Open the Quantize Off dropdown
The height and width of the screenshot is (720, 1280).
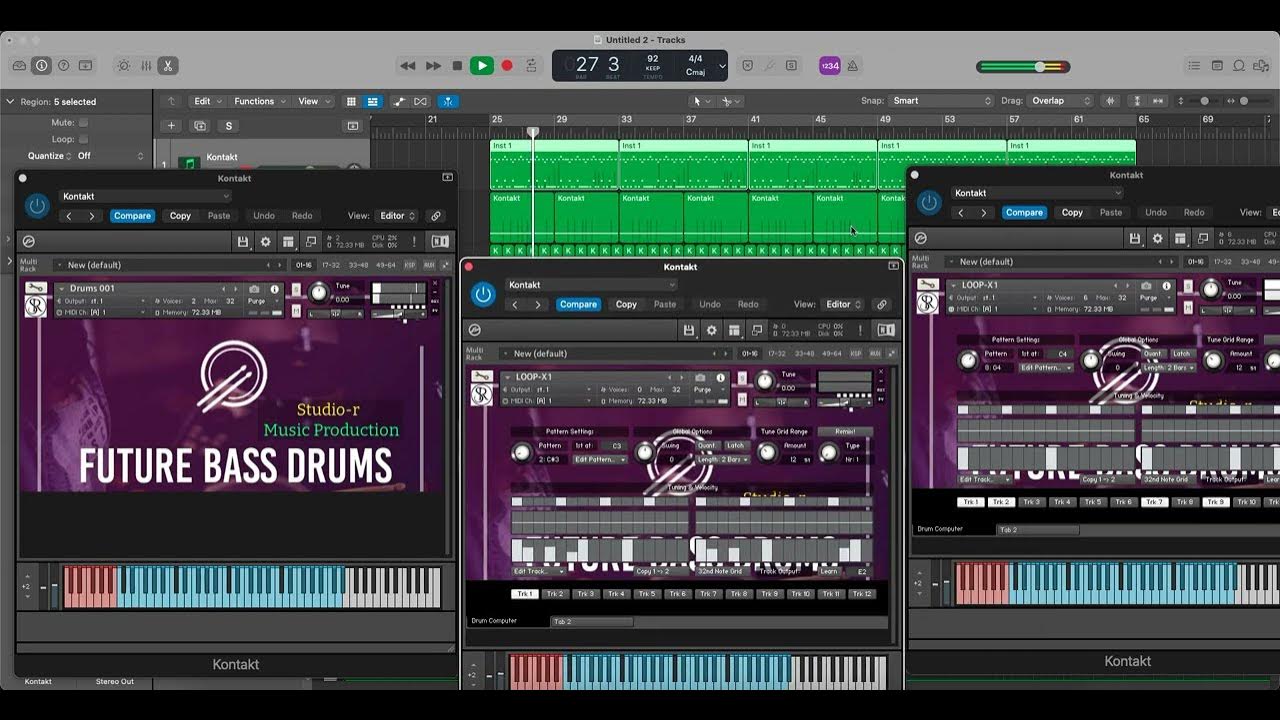109,156
